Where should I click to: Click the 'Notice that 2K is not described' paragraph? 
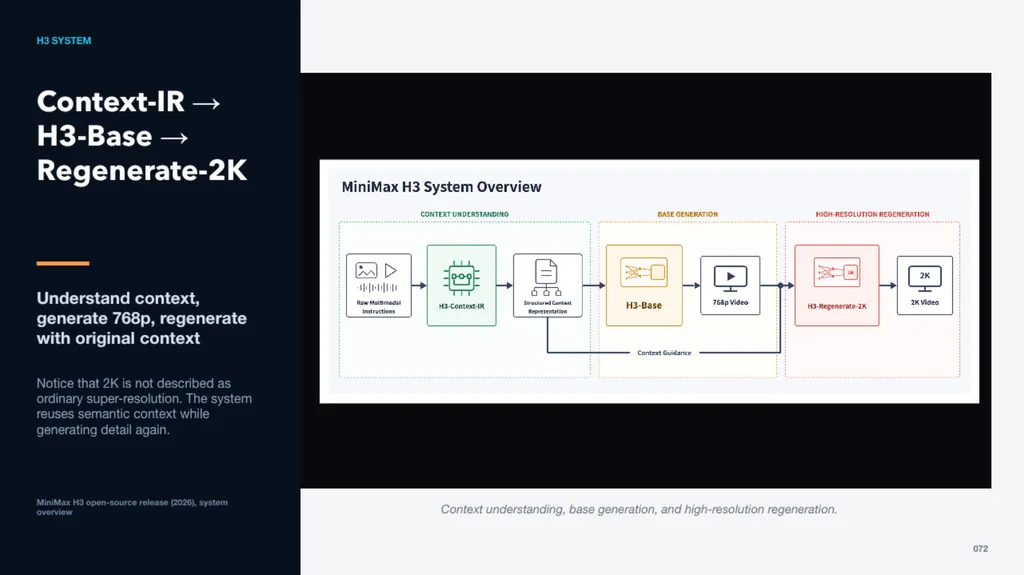[144, 406]
